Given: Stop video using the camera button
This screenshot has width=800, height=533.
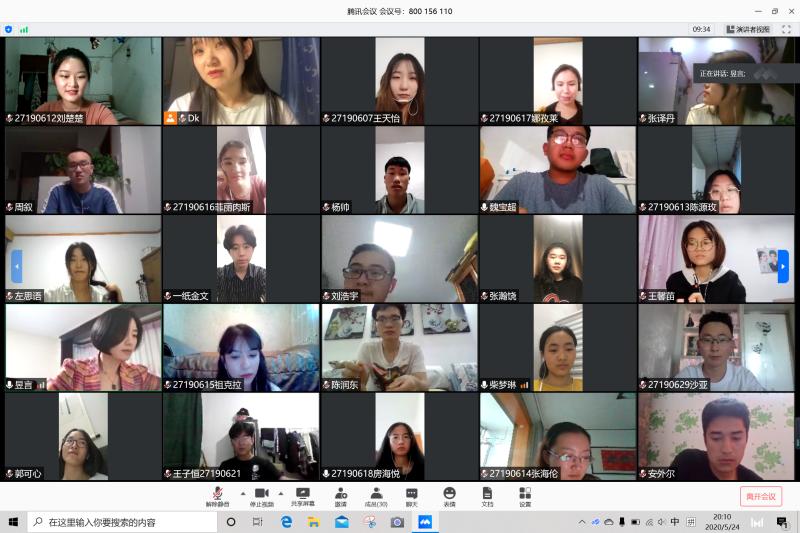Looking at the screenshot, I should tap(261, 495).
